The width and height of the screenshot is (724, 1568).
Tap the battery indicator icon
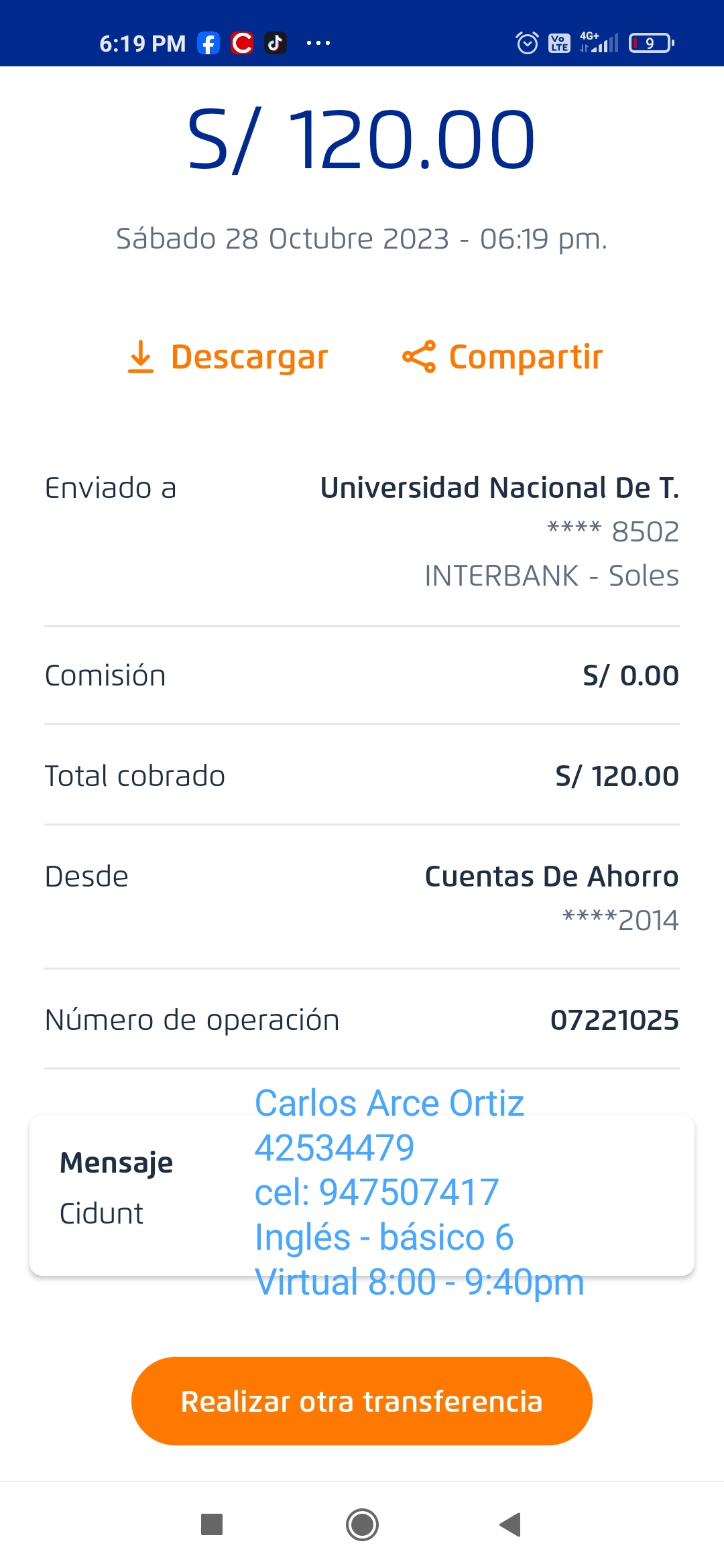coord(651,44)
